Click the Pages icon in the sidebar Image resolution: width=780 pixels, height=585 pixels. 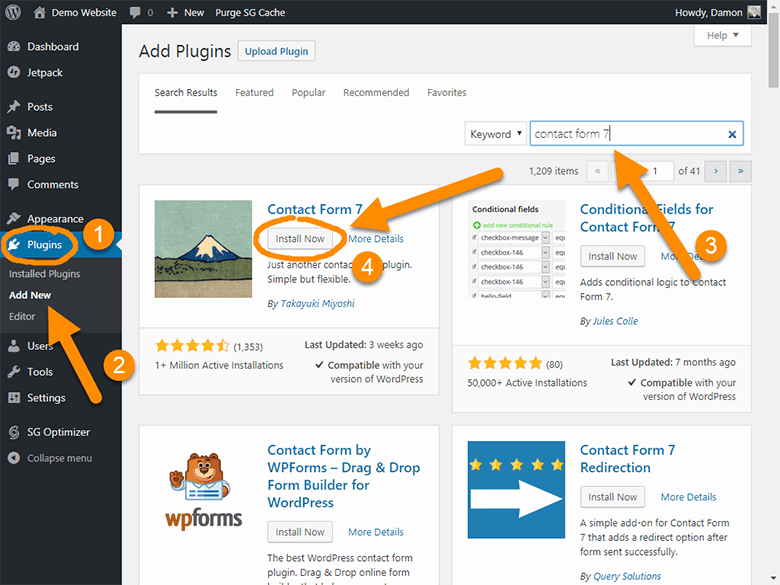(14, 158)
